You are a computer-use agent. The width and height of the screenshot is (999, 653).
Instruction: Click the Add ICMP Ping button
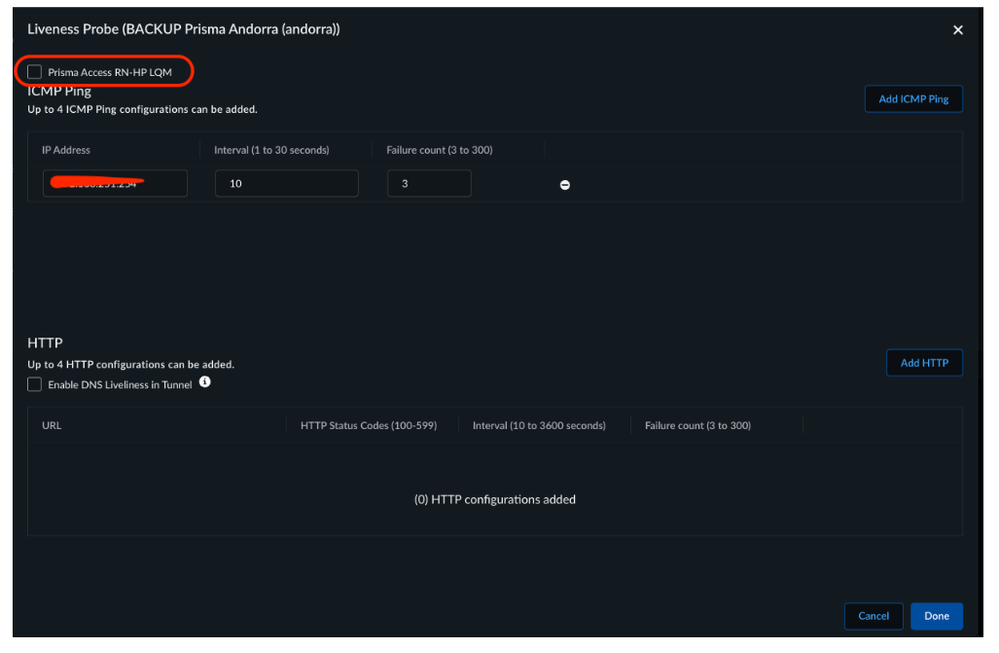coord(914,99)
